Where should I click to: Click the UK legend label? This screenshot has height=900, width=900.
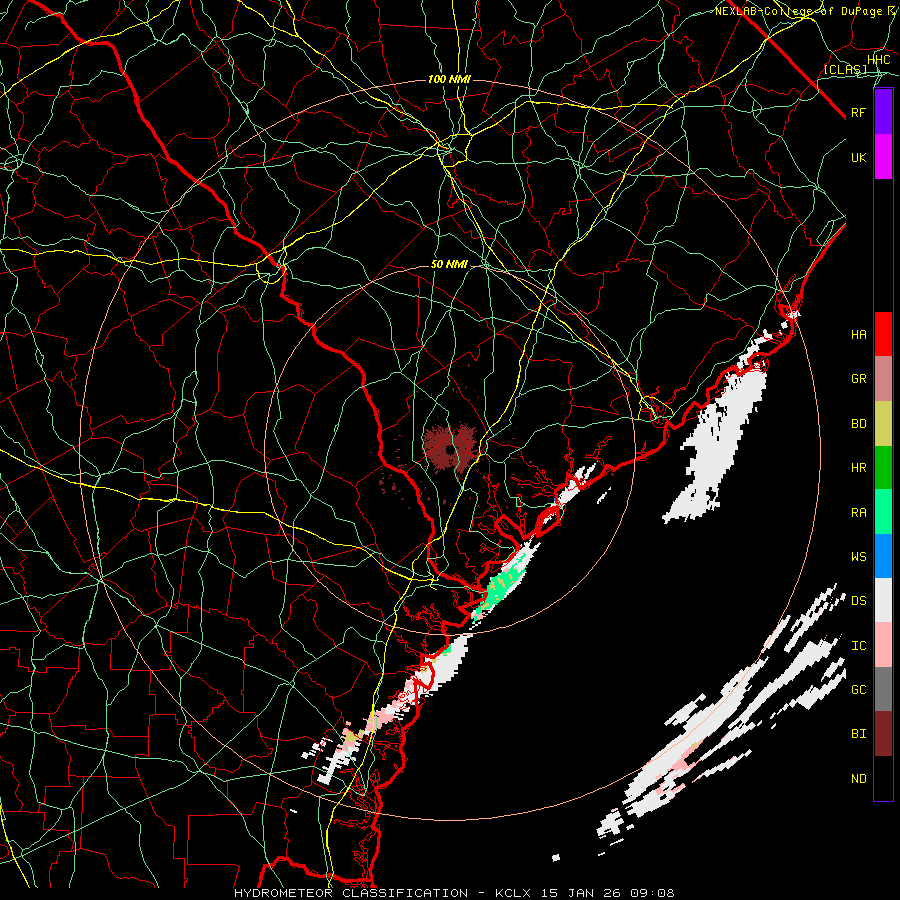[859, 157]
